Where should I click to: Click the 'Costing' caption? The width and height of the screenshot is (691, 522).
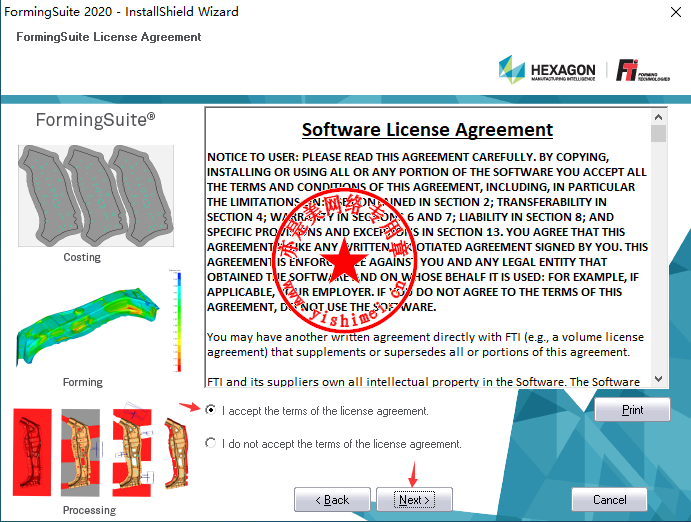pyautogui.click(x=82, y=257)
